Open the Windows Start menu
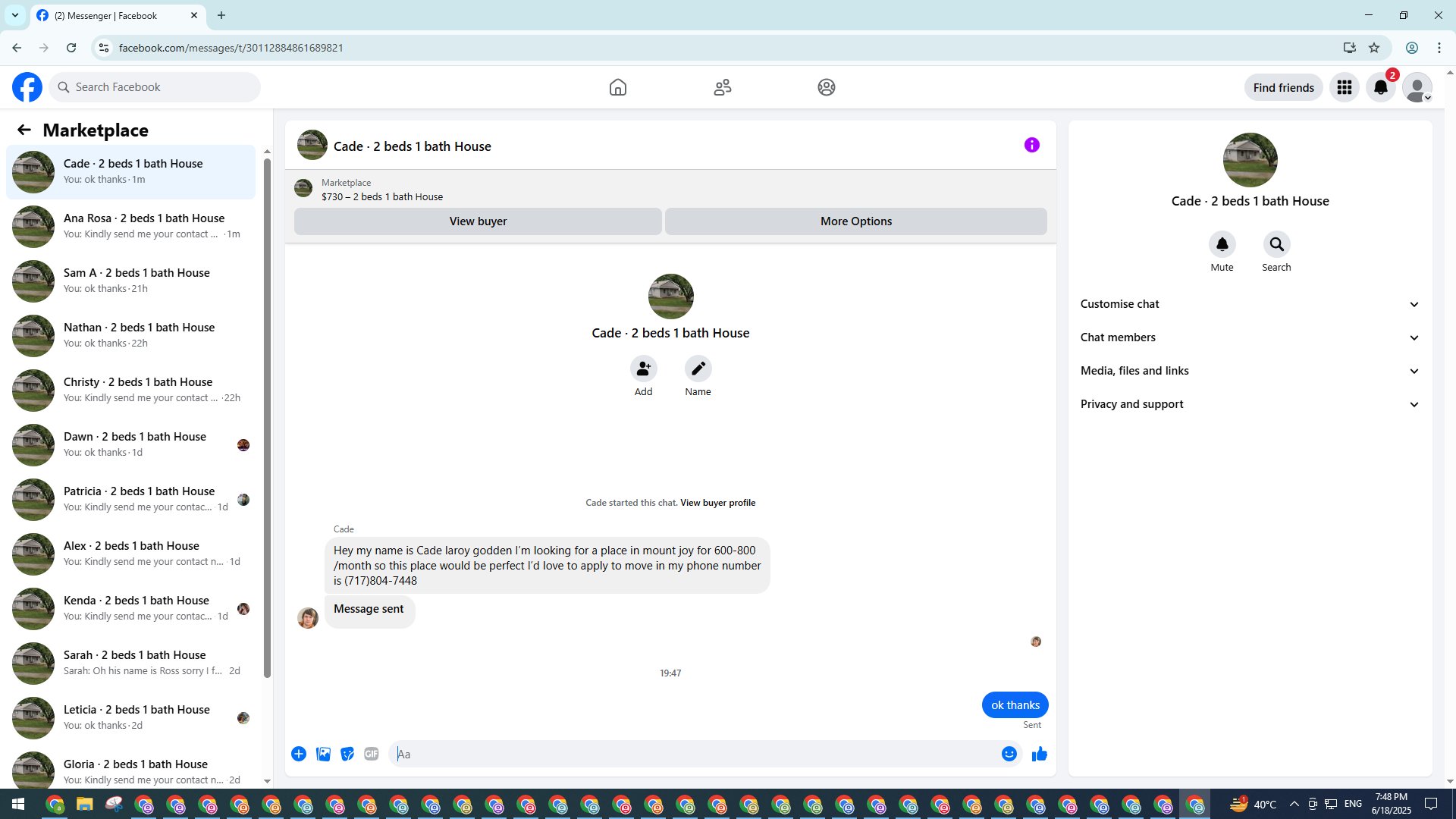 pos(18,804)
